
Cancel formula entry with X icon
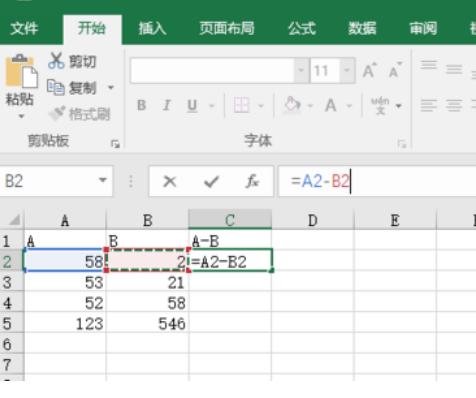170,182
